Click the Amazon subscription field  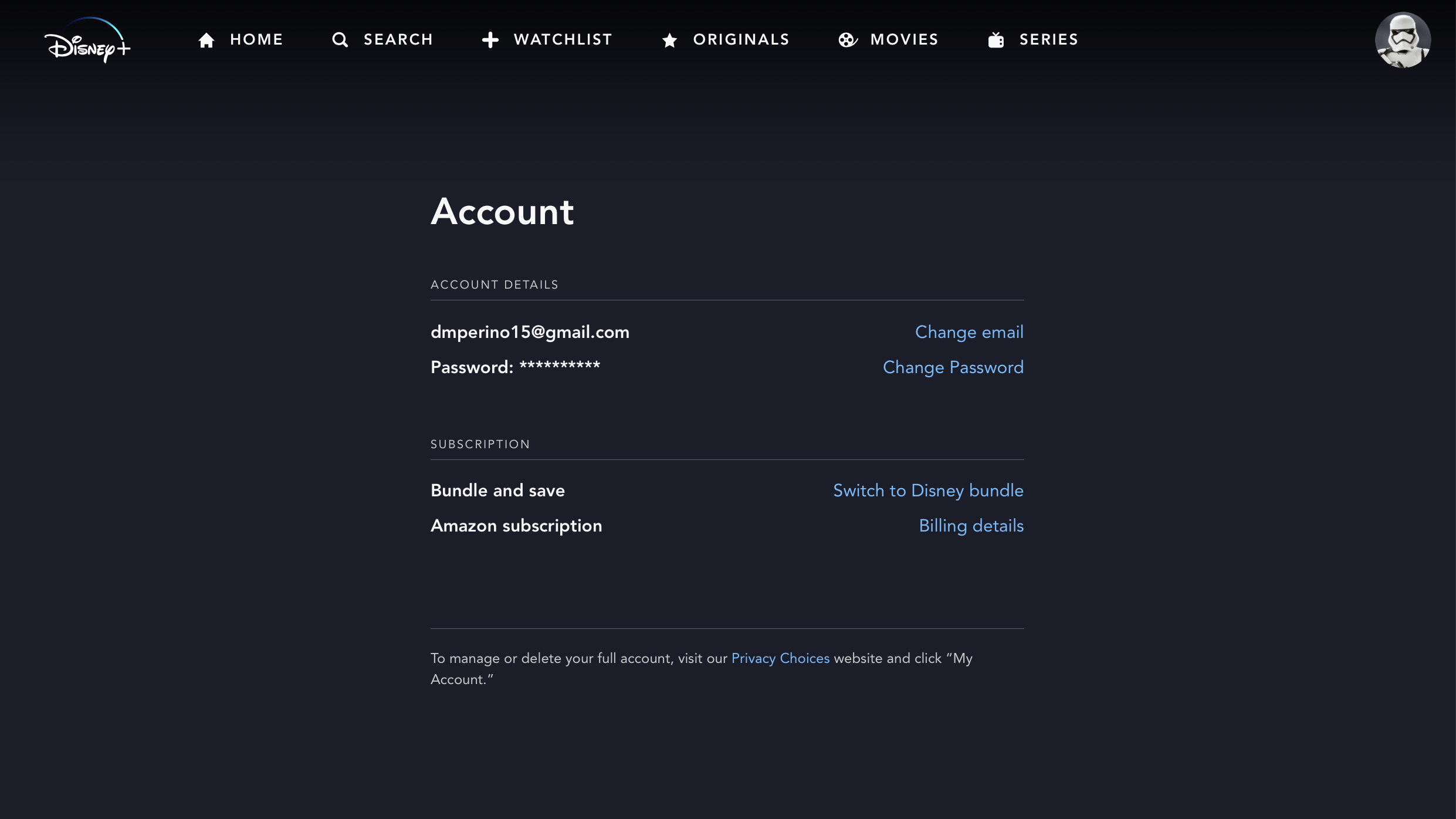point(516,526)
